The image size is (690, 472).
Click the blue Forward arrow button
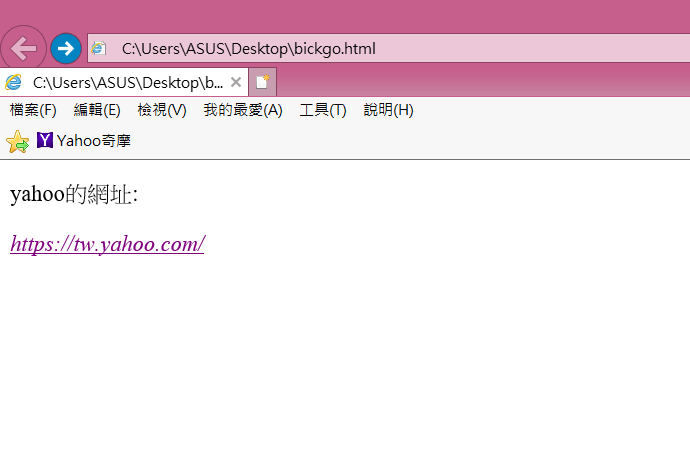(x=66, y=48)
